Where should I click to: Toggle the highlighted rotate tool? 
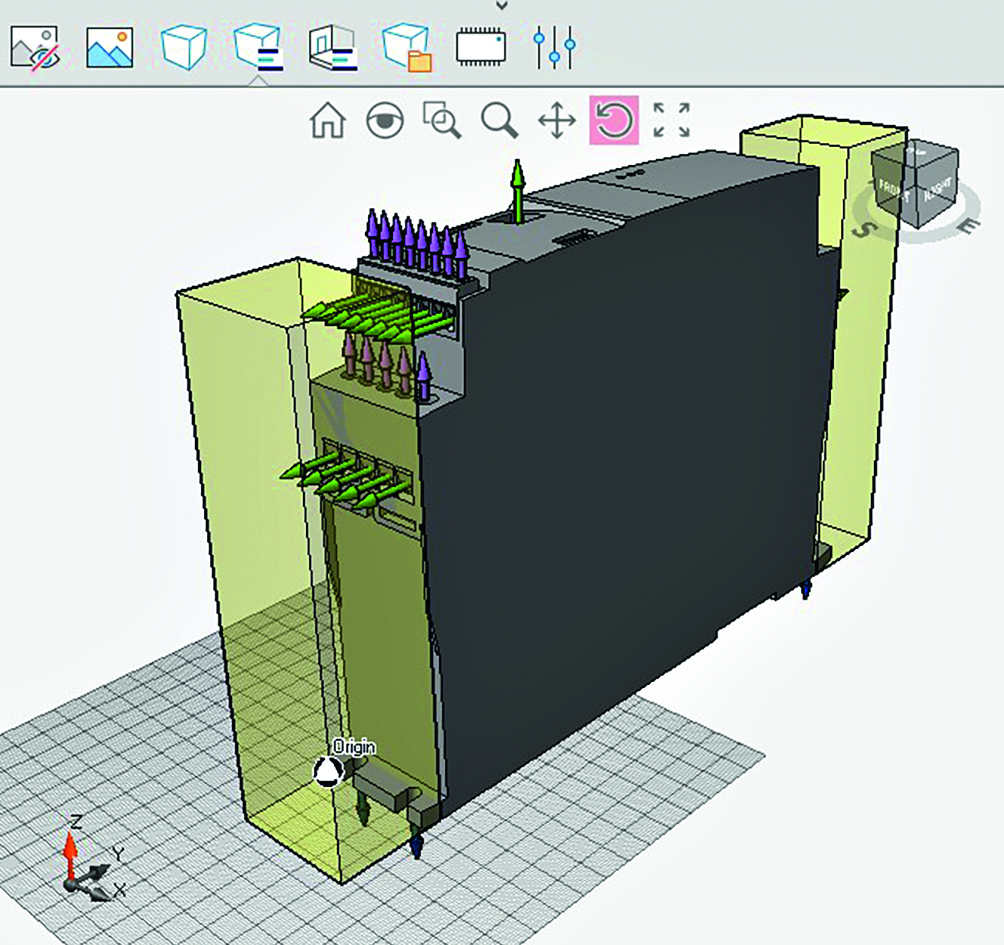coord(614,121)
